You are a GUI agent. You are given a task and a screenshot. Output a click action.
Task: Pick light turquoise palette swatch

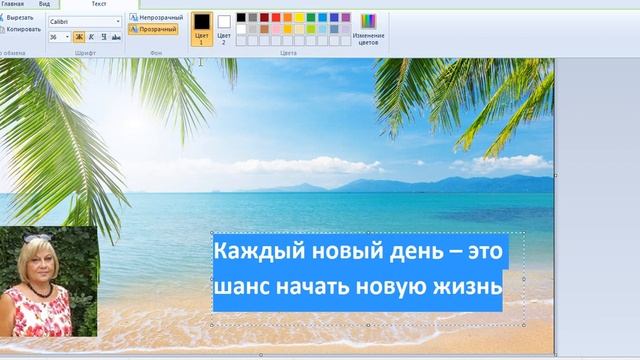coord(322,29)
